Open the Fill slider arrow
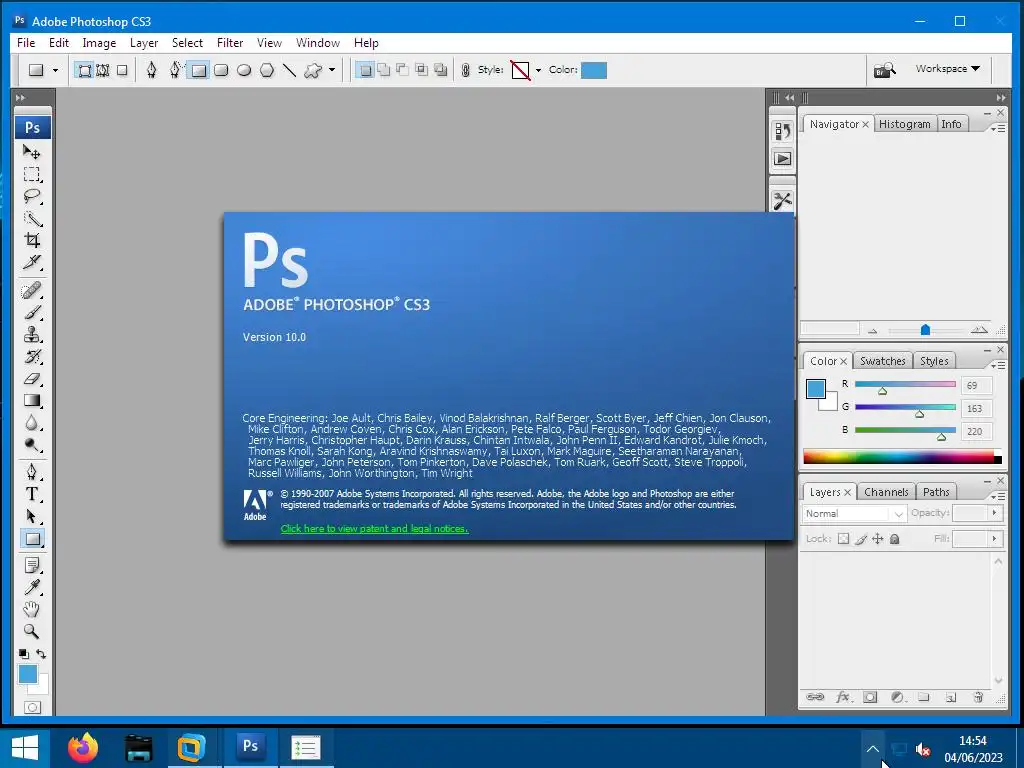 (995, 539)
